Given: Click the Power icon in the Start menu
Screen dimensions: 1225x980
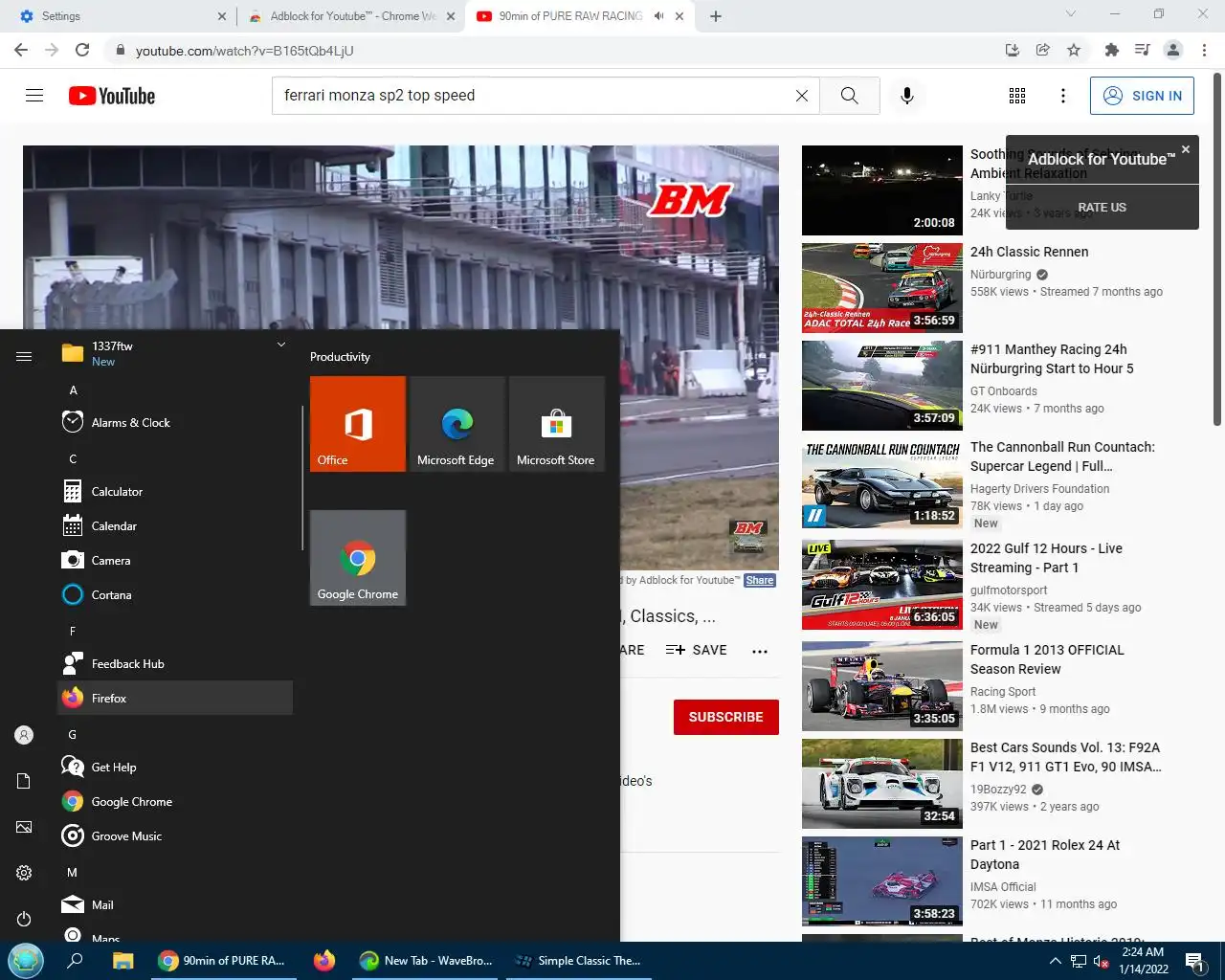Looking at the screenshot, I should (x=24, y=919).
